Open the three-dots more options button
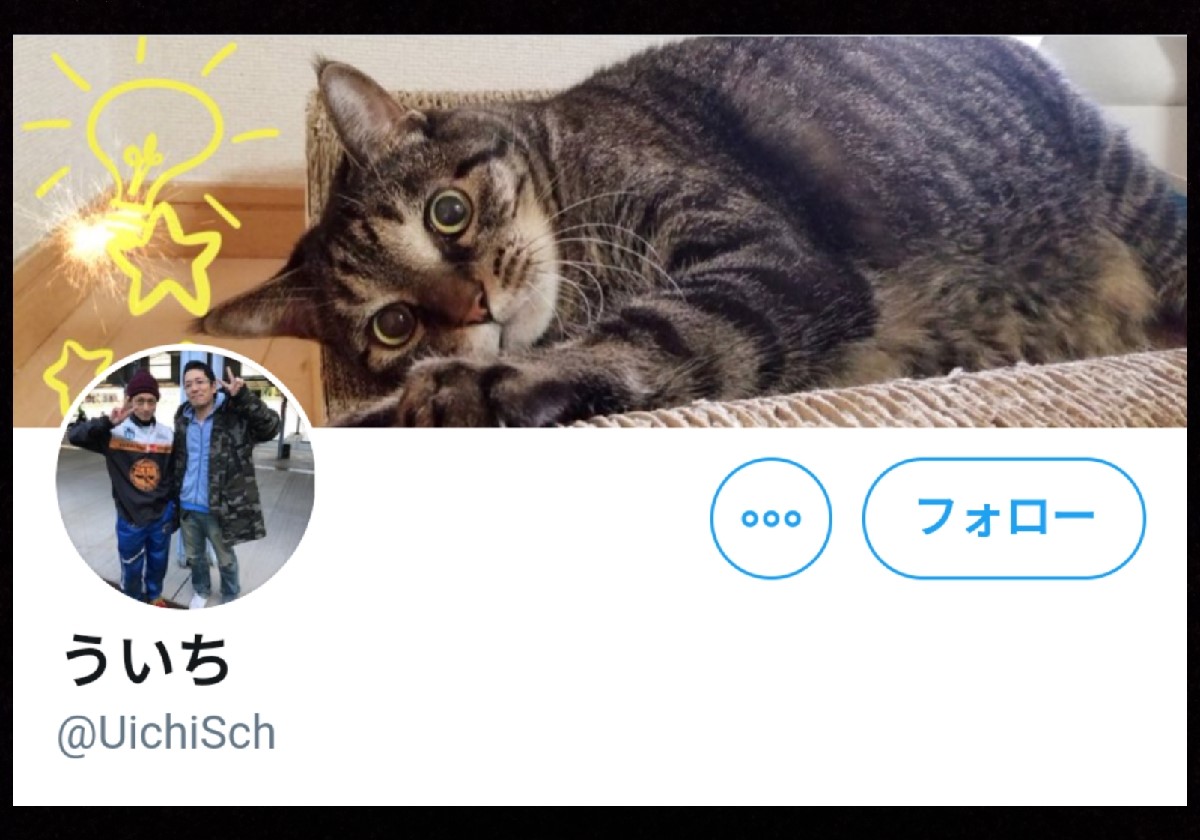 771,518
